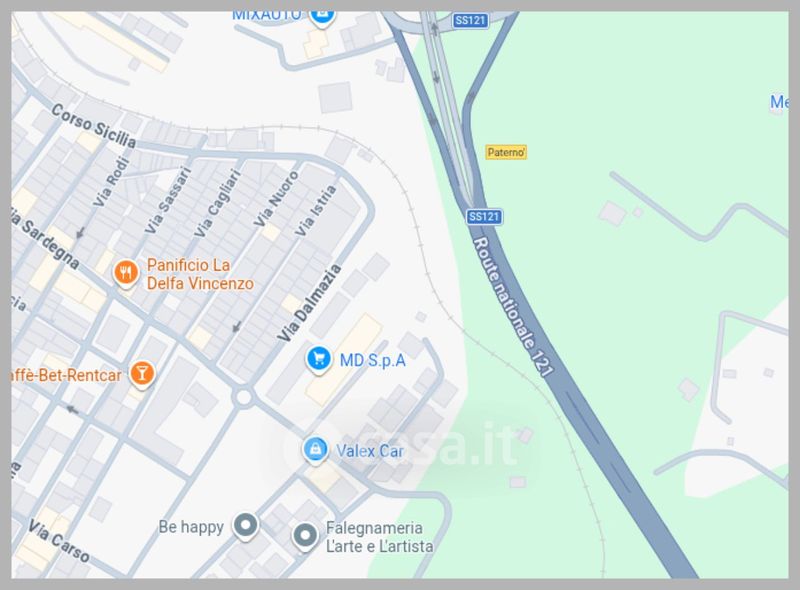
Task: Select the Via Cagliari street label
Action: (217, 203)
